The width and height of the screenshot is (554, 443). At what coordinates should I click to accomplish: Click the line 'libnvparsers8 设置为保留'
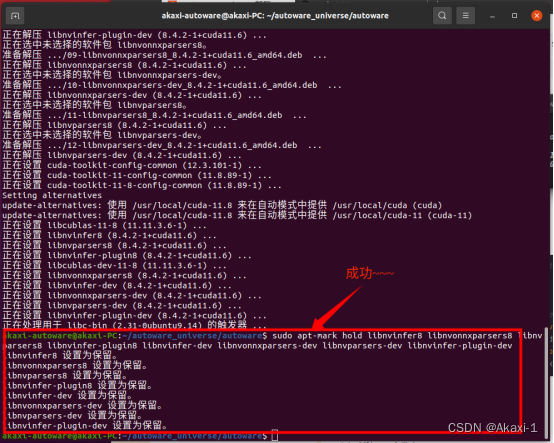pyautogui.click(x=65, y=376)
